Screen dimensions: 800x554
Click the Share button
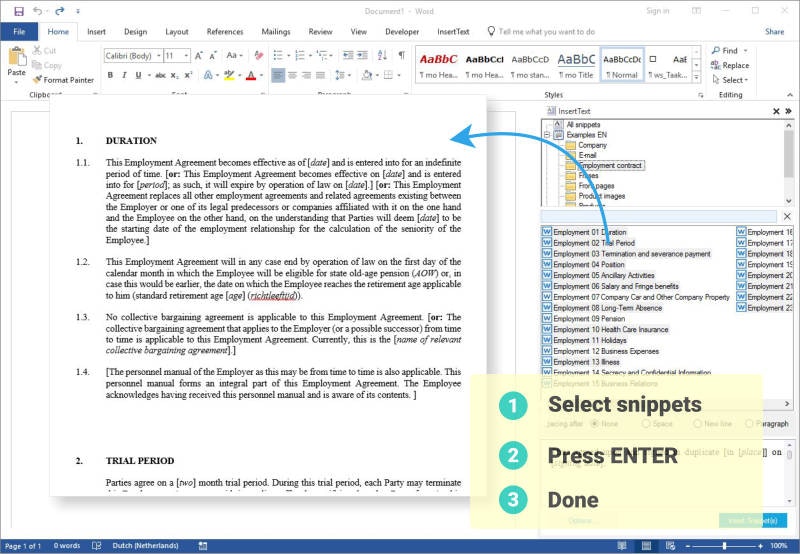[774, 32]
